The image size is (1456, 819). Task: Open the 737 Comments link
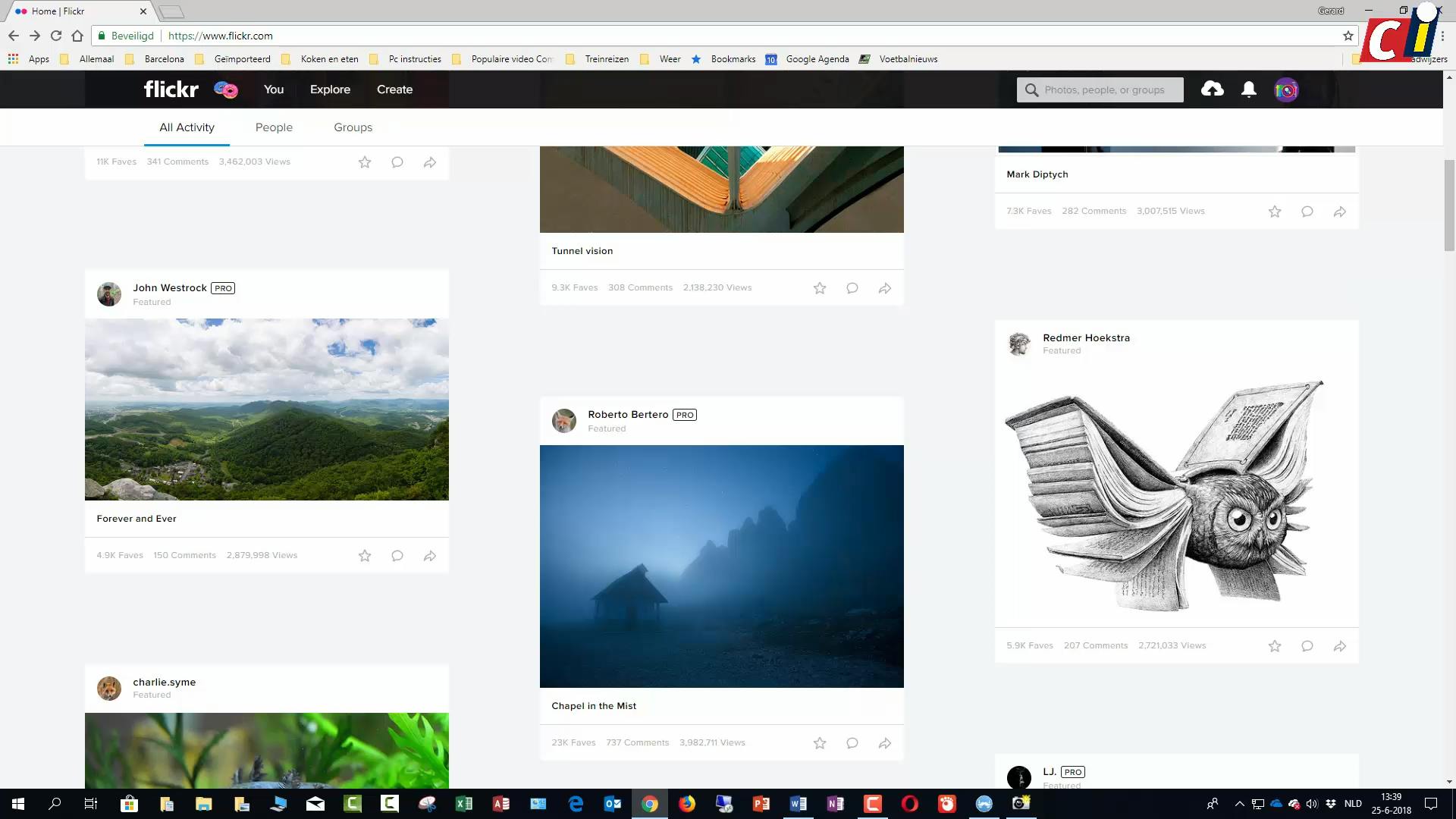click(x=637, y=742)
